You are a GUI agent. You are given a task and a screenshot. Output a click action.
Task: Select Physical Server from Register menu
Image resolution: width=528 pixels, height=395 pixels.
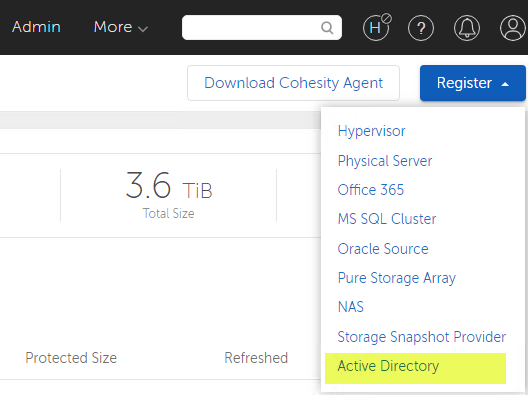point(385,161)
